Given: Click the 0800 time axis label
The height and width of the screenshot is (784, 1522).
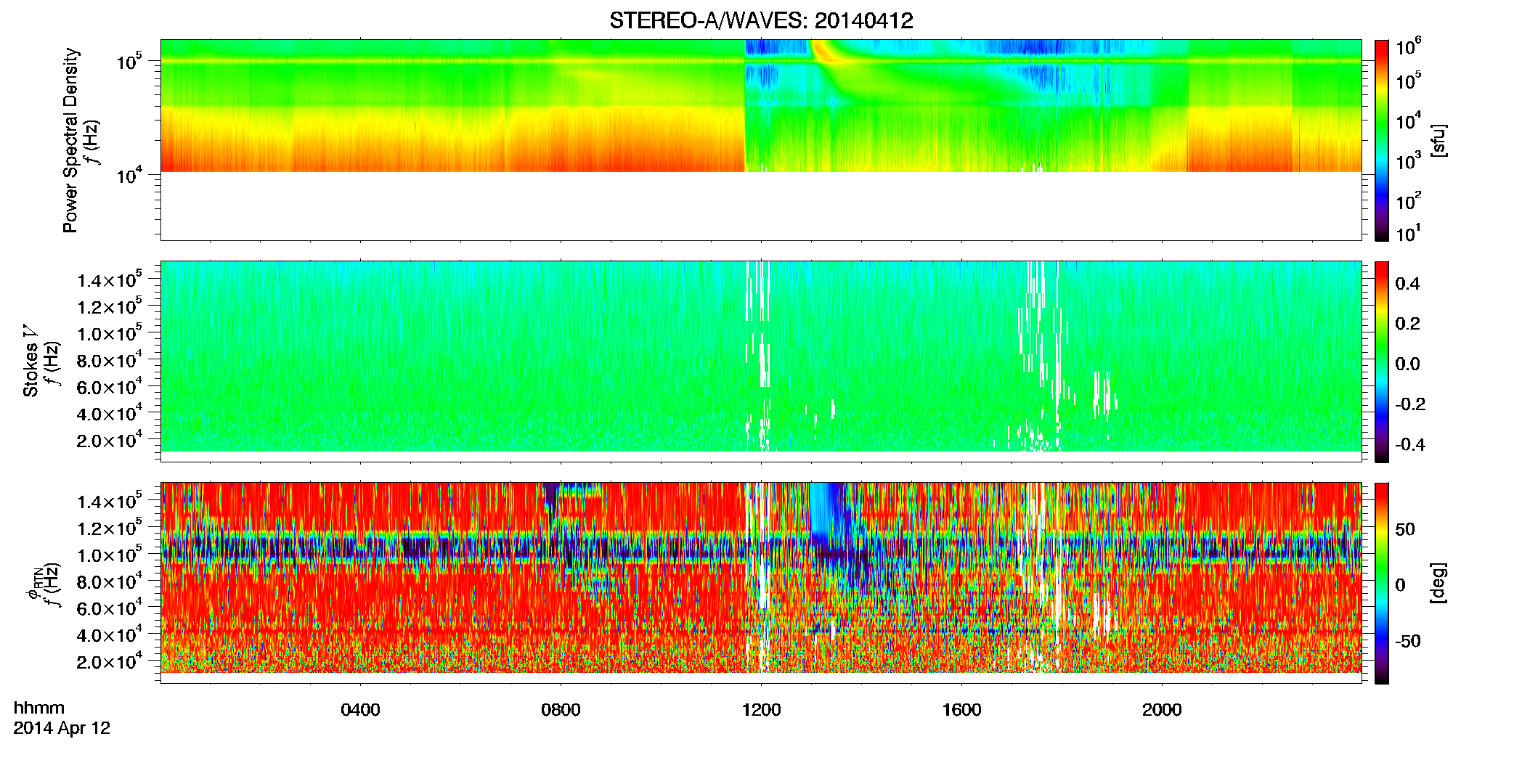Looking at the screenshot, I should pos(561,710).
